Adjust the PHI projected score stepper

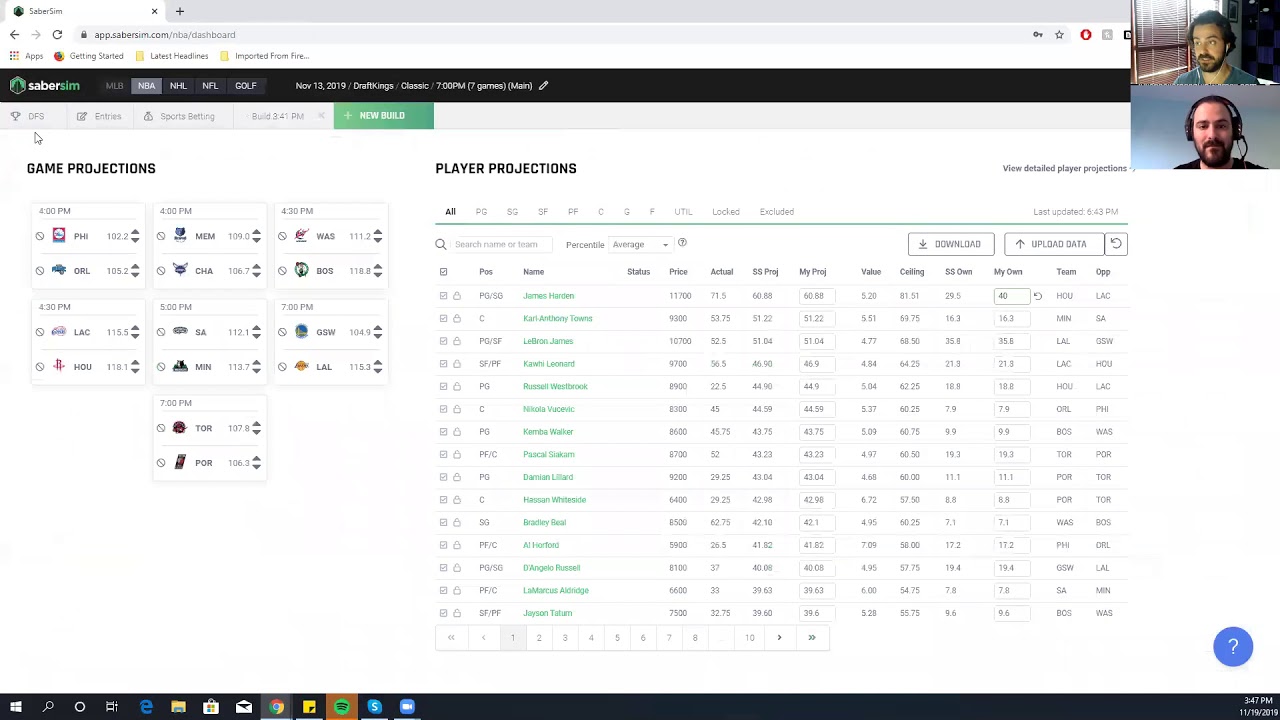tap(135, 237)
